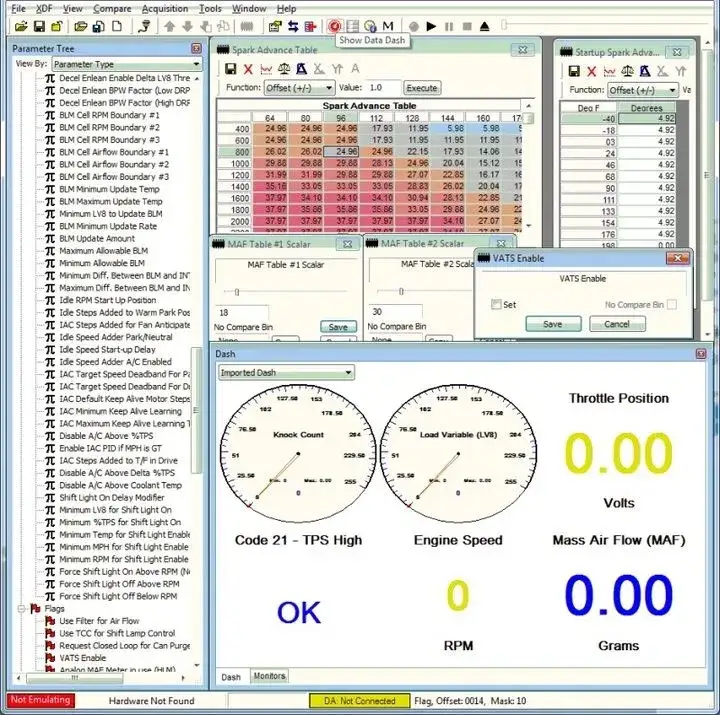720x715 pixels.
Task: Click the save disk icon in Spark Advance Table
Action: click(x=231, y=68)
